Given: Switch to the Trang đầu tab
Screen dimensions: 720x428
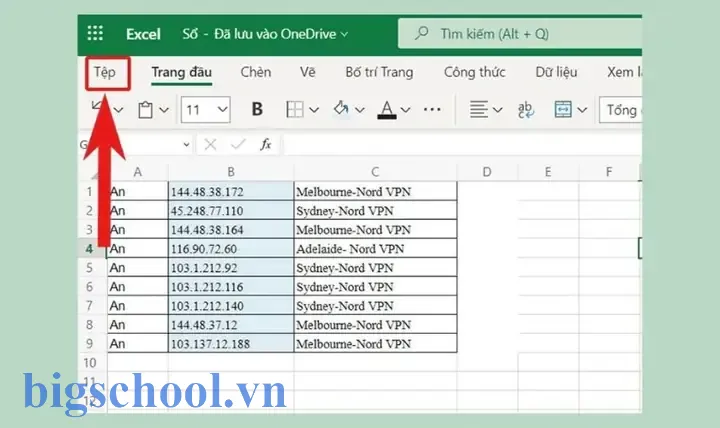Looking at the screenshot, I should click(x=181, y=72).
